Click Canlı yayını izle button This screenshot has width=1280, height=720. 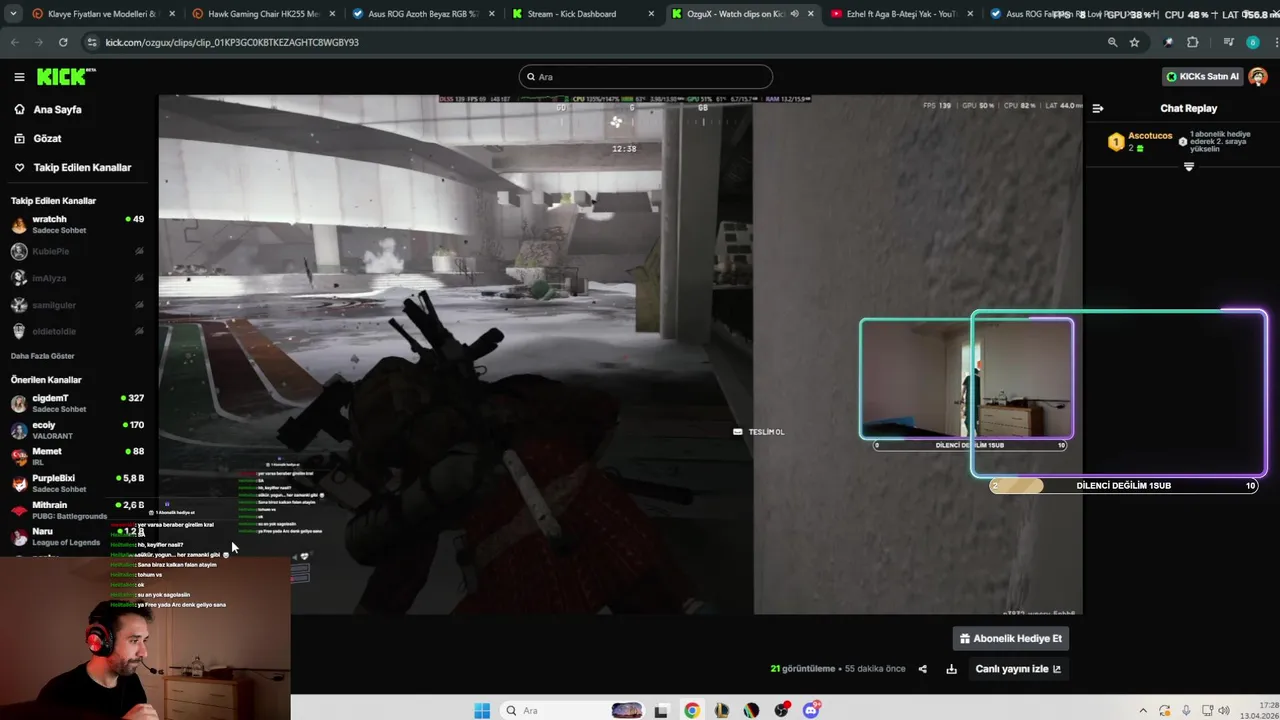pyautogui.click(x=1018, y=669)
